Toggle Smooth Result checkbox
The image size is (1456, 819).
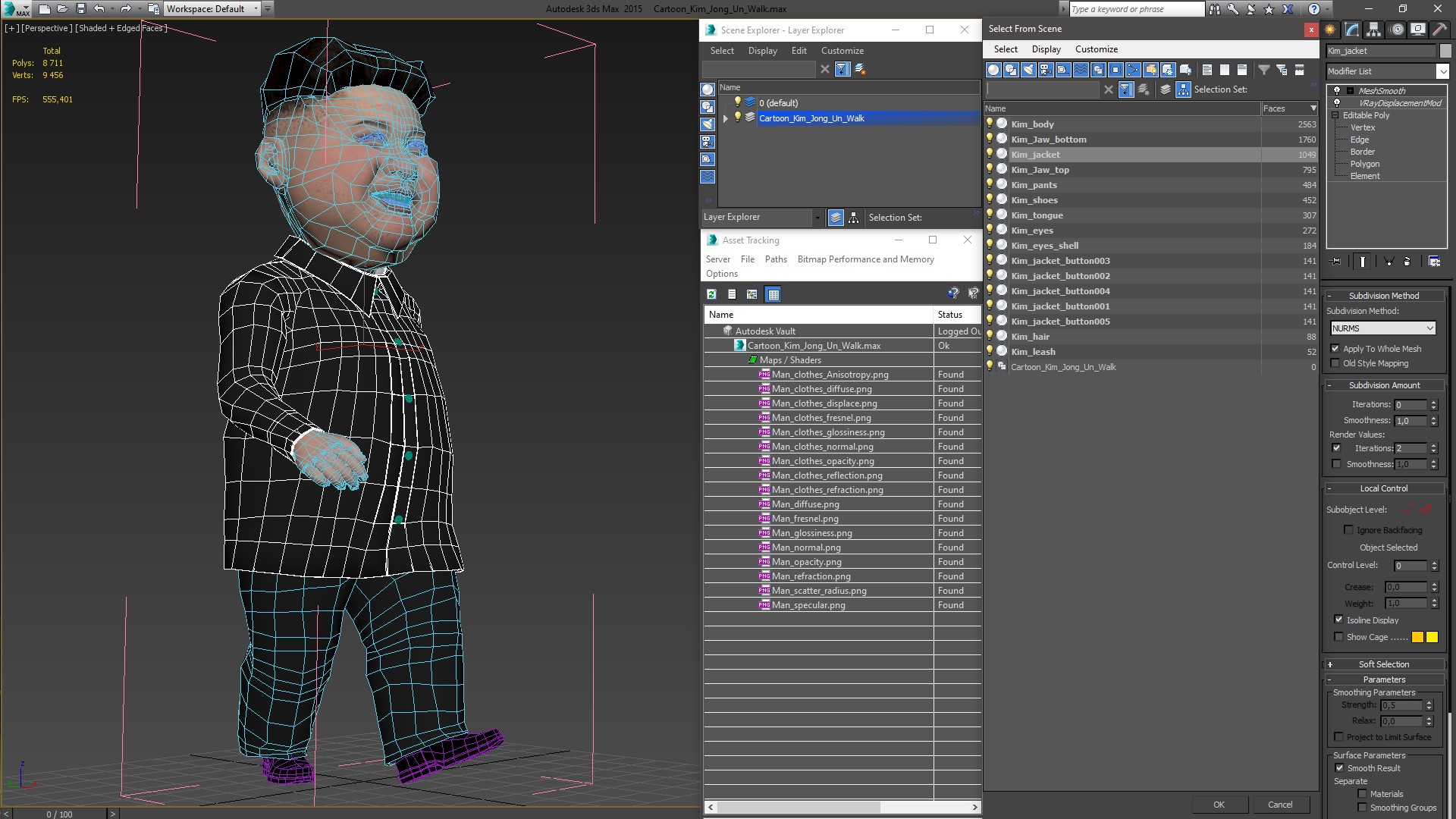pyautogui.click(x=1340, y=768)
